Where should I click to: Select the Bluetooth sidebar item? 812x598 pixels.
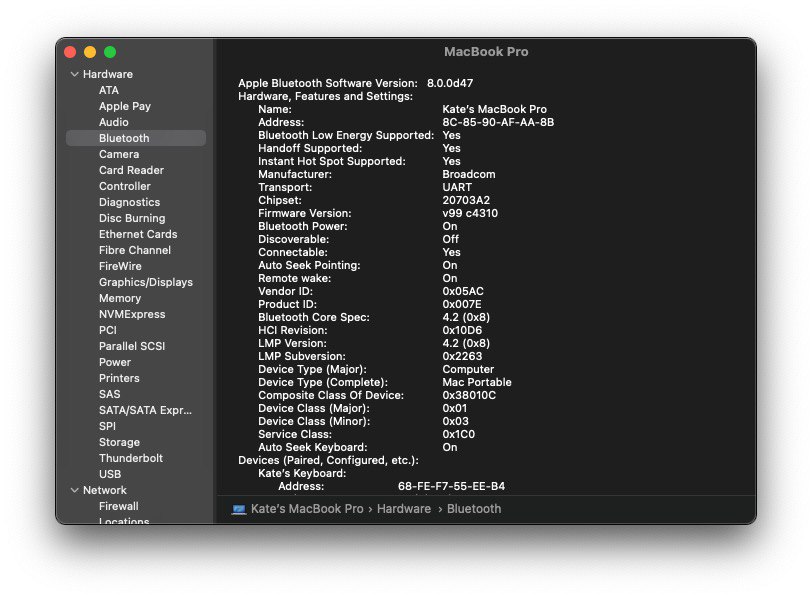[136, 138]
